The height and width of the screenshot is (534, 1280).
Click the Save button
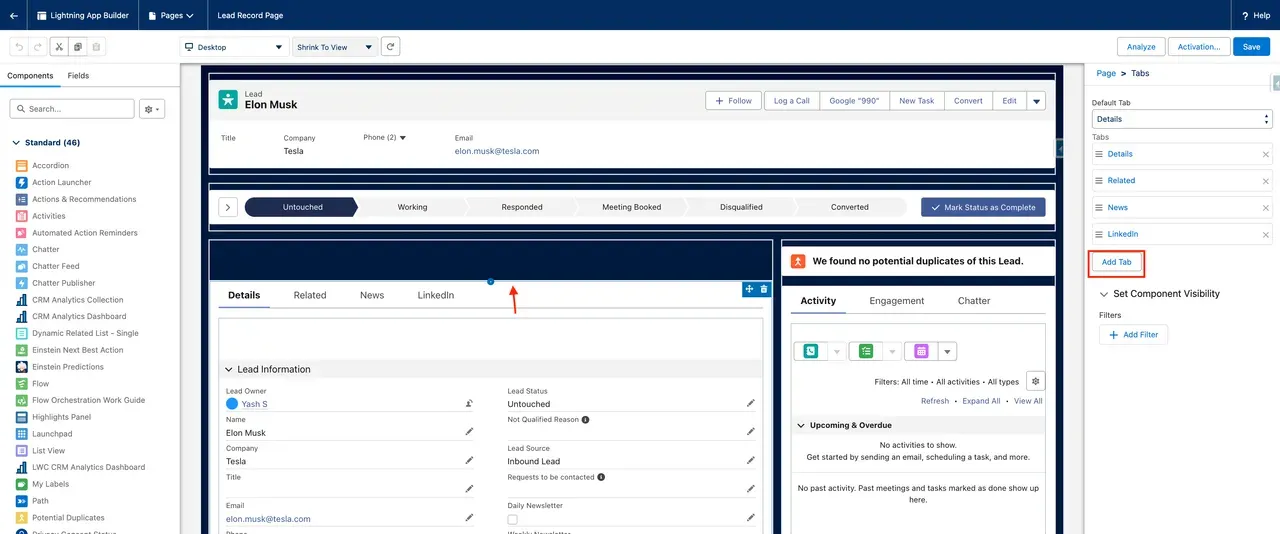tap(1252, 47)
